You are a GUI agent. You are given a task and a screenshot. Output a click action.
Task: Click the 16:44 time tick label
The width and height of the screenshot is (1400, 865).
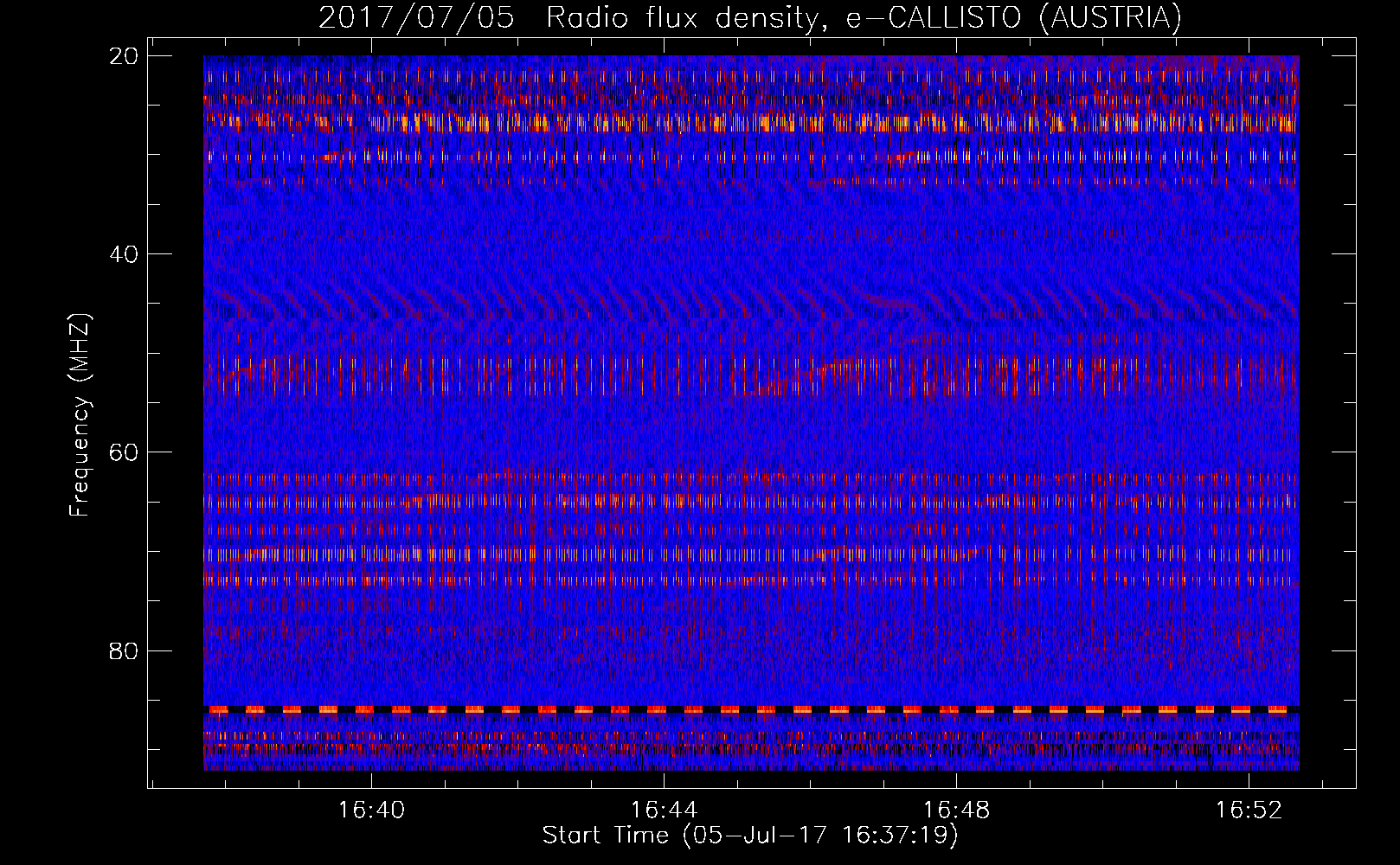tap(664, 811)
